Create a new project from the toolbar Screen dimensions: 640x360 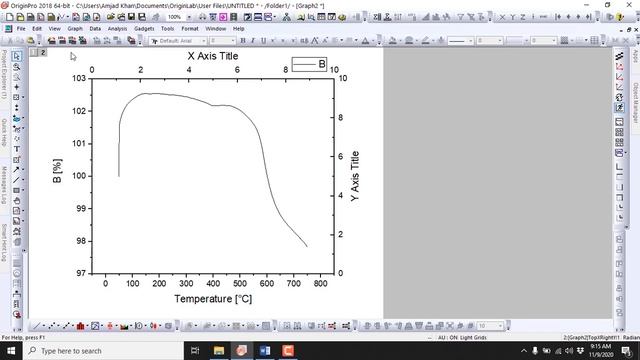click(9, 17)
